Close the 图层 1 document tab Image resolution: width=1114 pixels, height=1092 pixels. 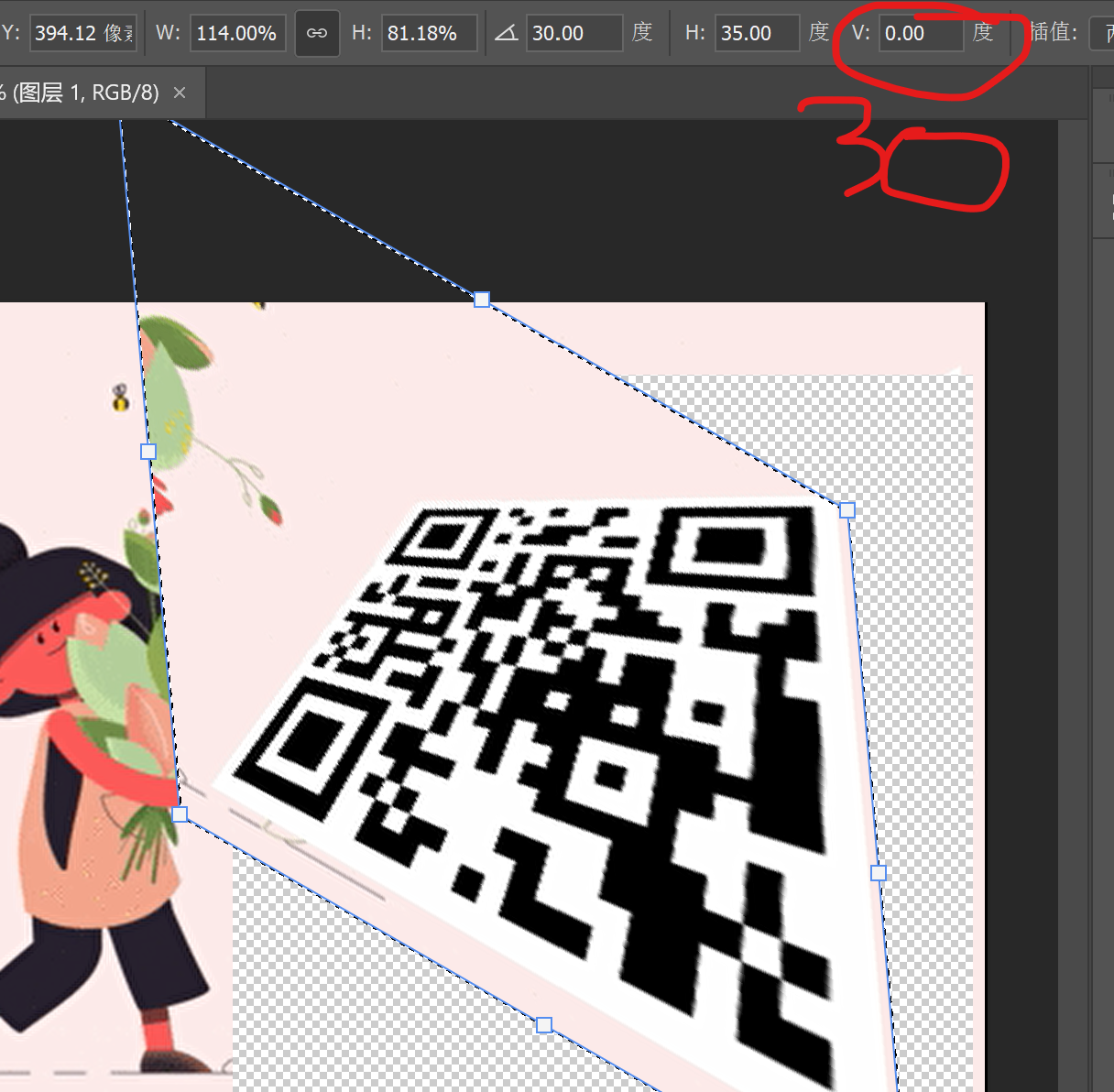pyautogui.click(x=180, y=92)
